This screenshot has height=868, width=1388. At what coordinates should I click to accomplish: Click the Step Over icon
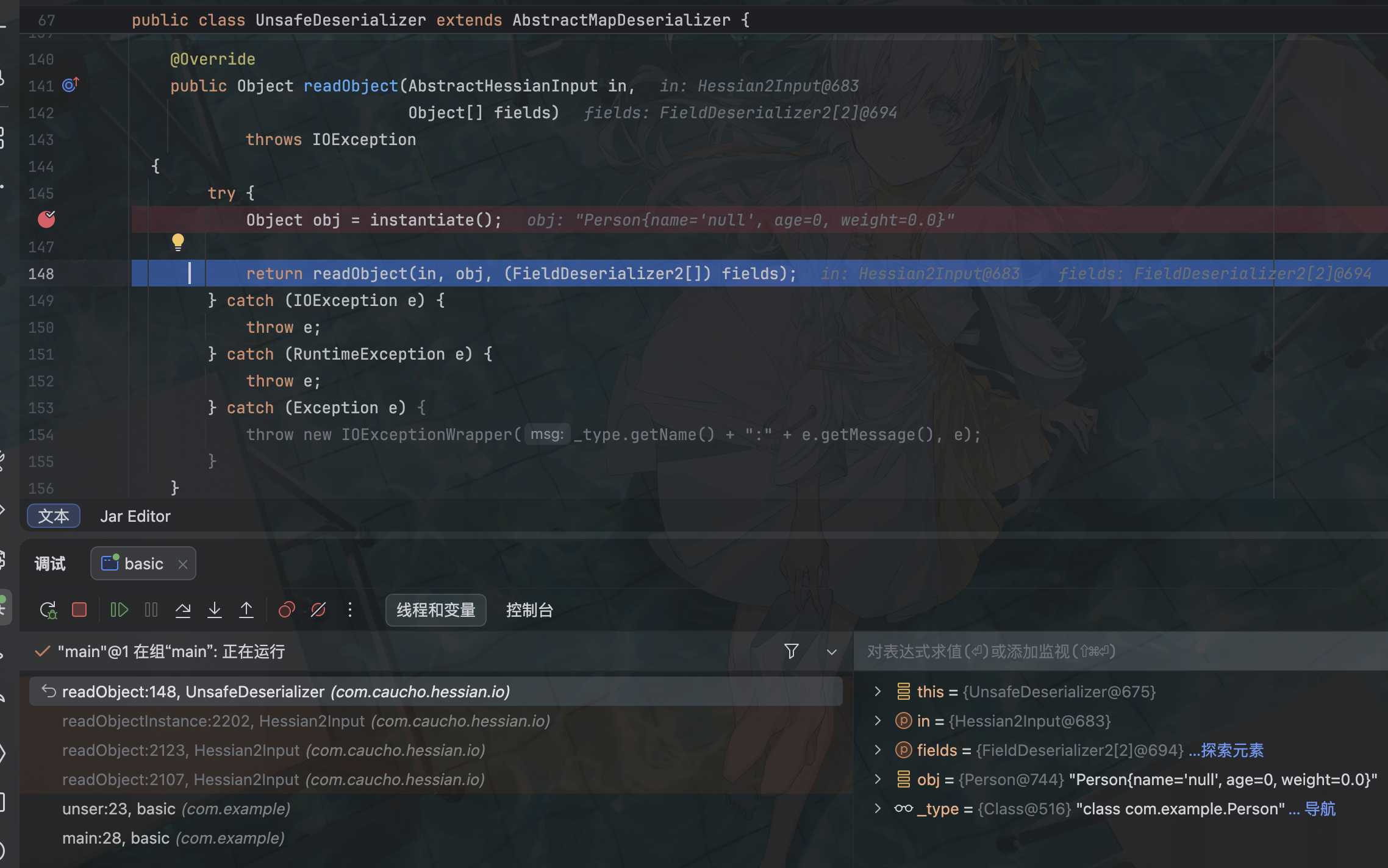(183, 610)
